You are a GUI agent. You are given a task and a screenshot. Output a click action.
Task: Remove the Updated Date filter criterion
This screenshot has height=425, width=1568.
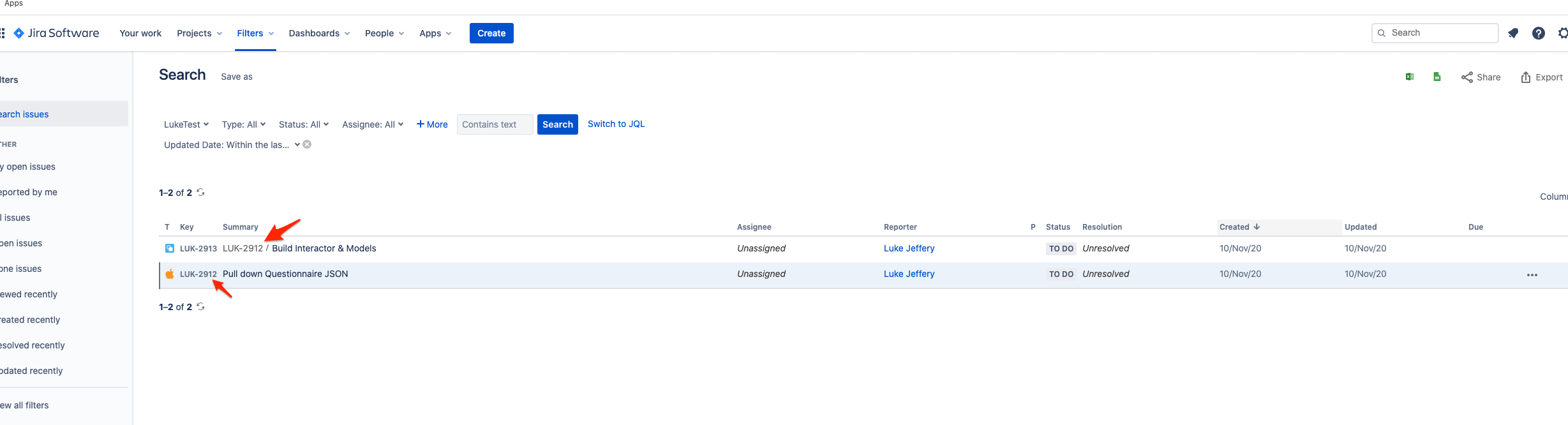pyautogui.click(x=307, y=144)
